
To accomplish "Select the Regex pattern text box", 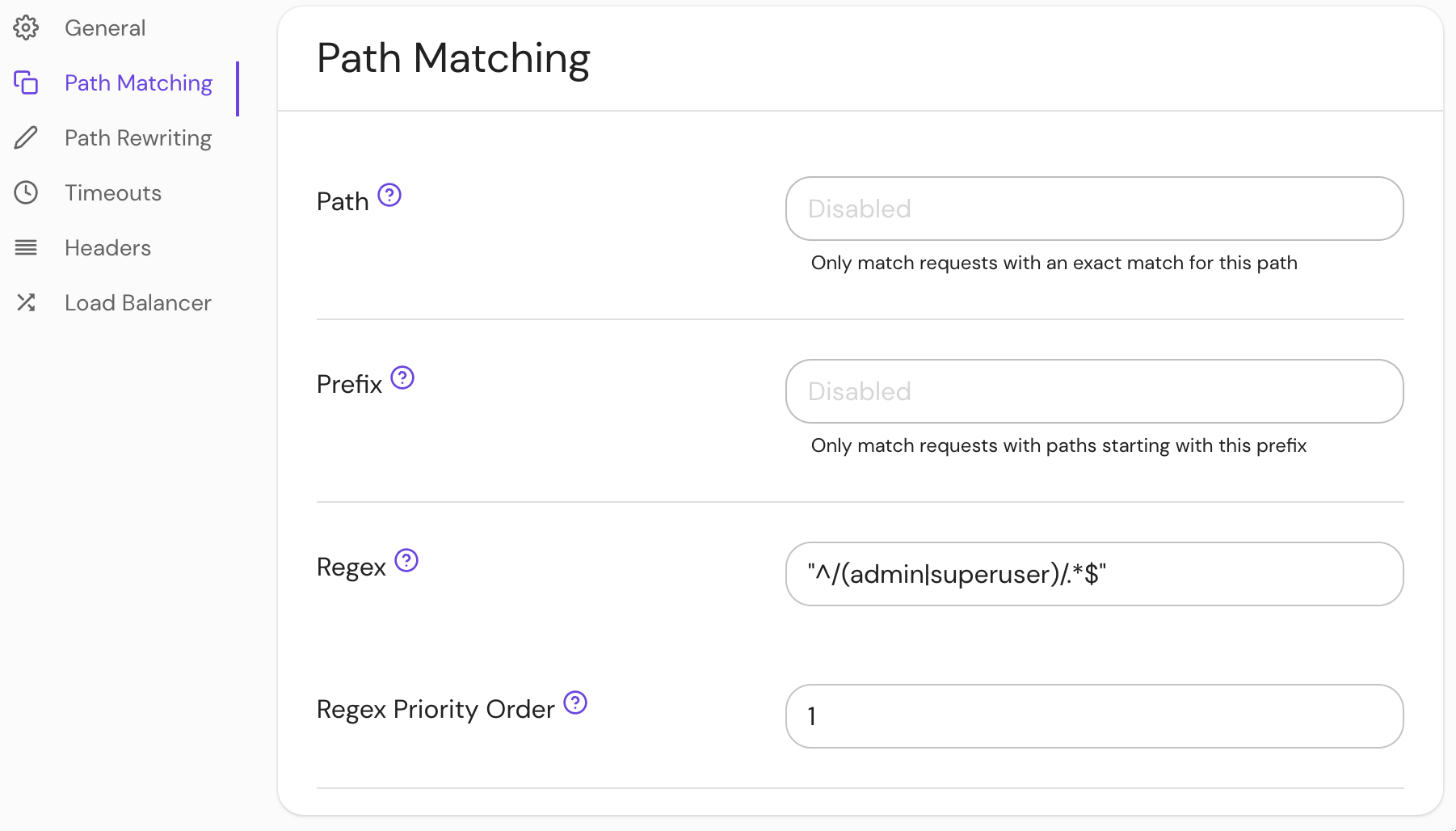I will (x=1093, y=574).
